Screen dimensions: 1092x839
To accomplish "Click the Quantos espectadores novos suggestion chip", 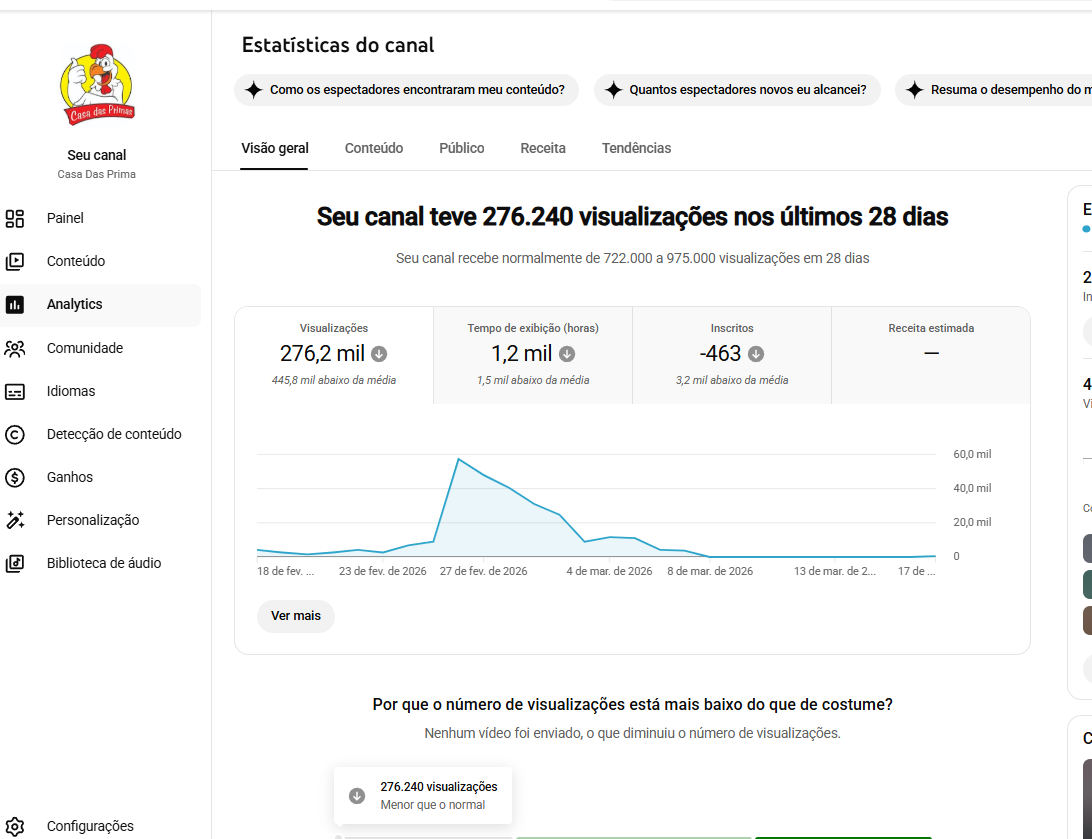I will 737,90.
